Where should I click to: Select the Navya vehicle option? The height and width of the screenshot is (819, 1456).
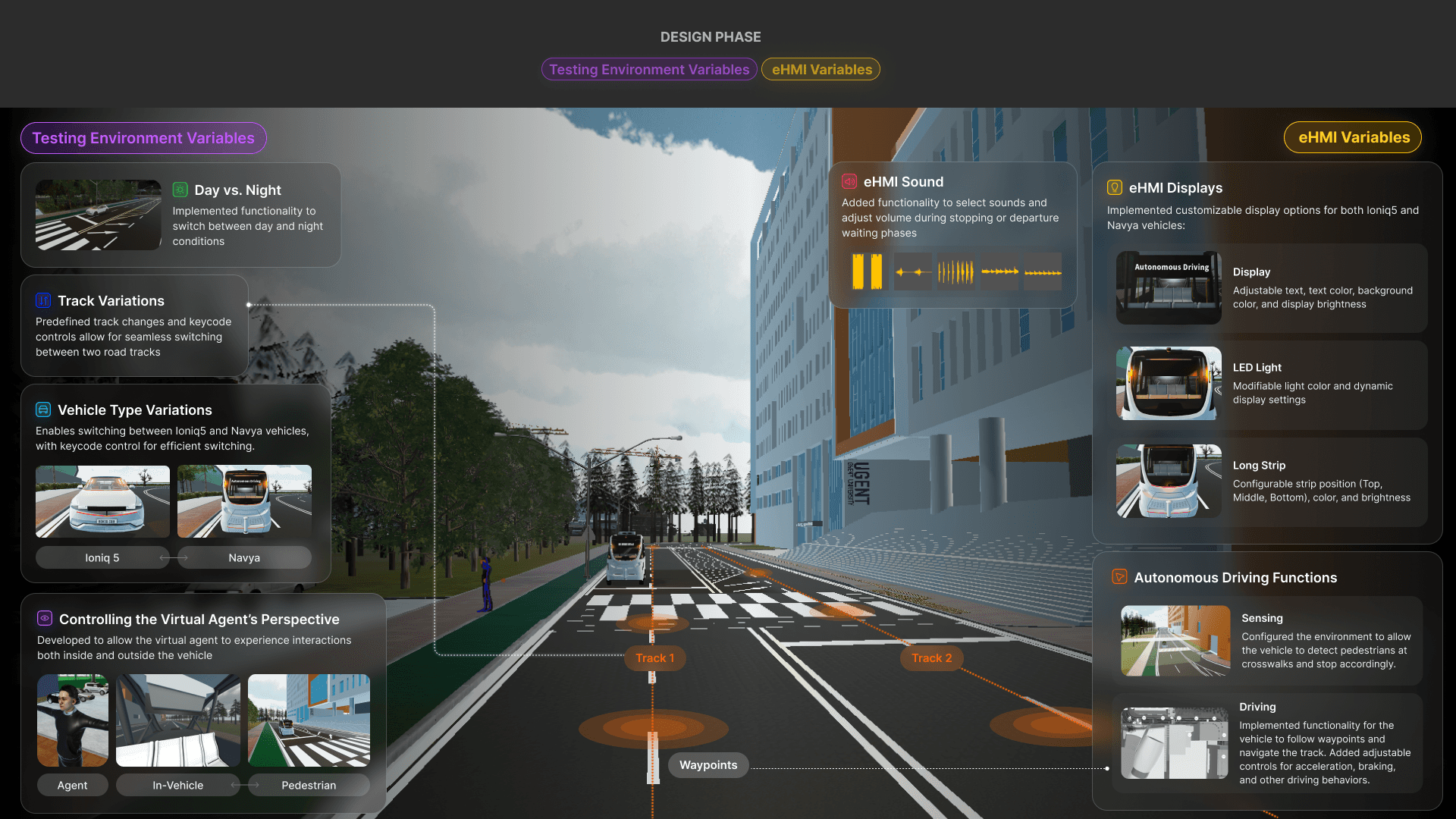point(244,557)
